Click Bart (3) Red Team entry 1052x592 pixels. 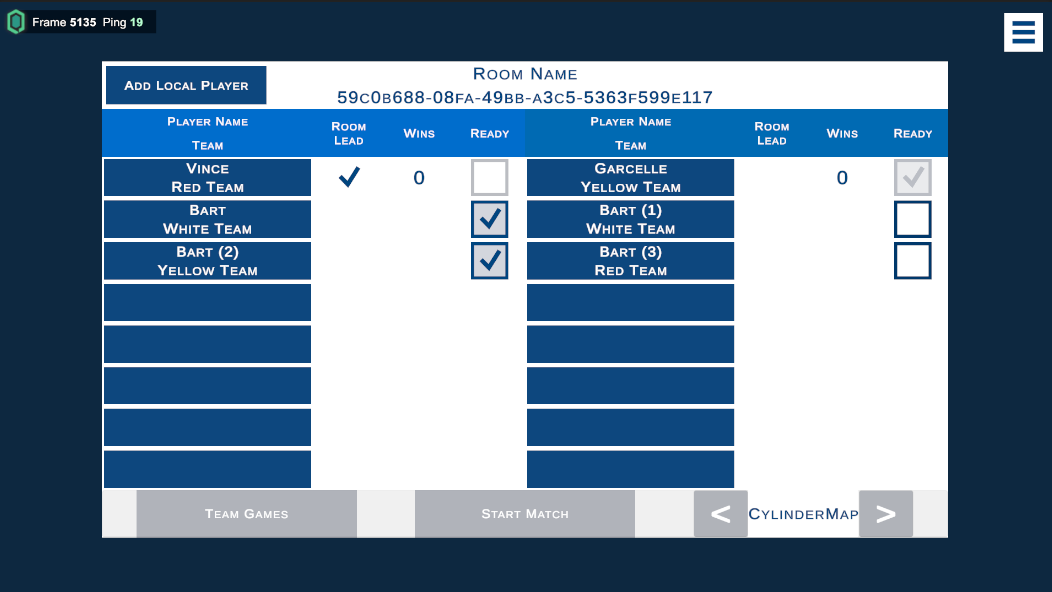[630, 261]
